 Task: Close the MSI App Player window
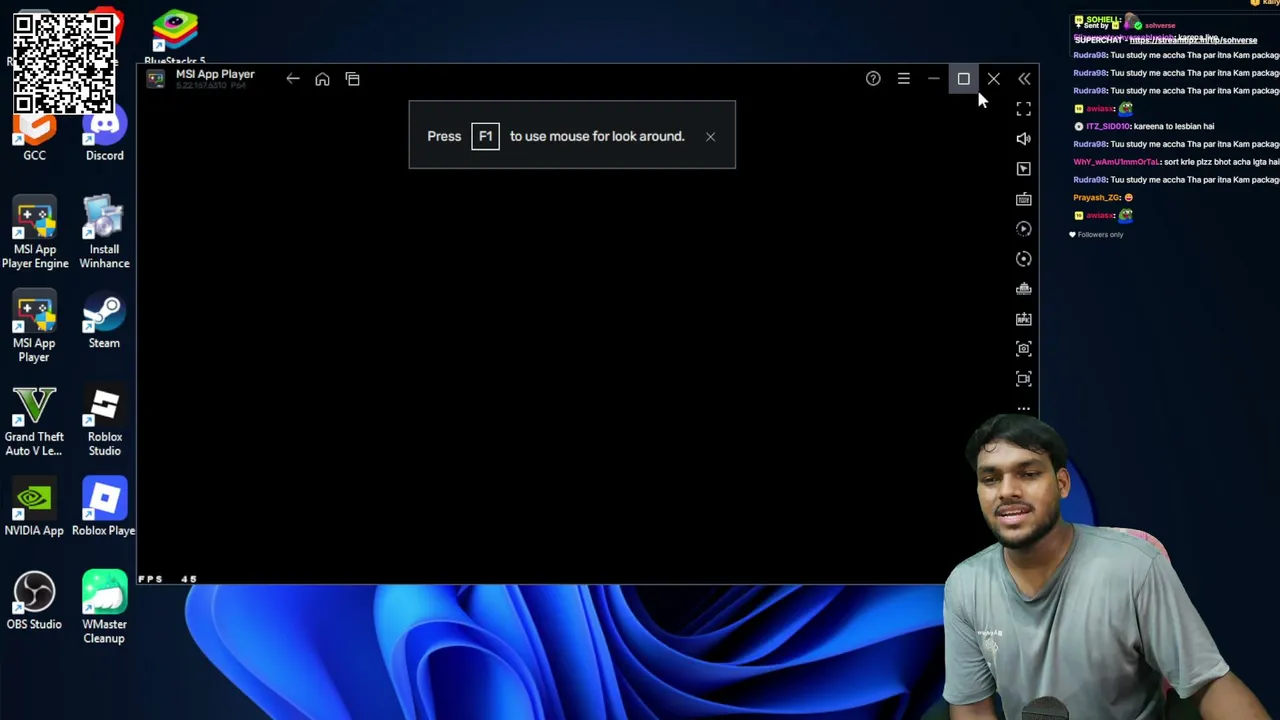993,78
